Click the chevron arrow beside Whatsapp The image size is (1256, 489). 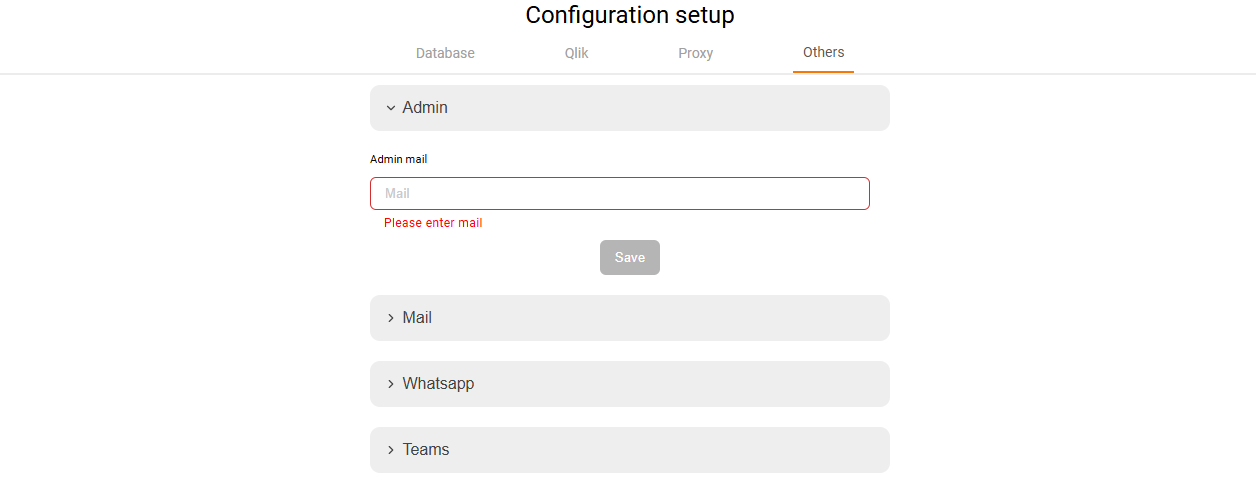point(391,384)
